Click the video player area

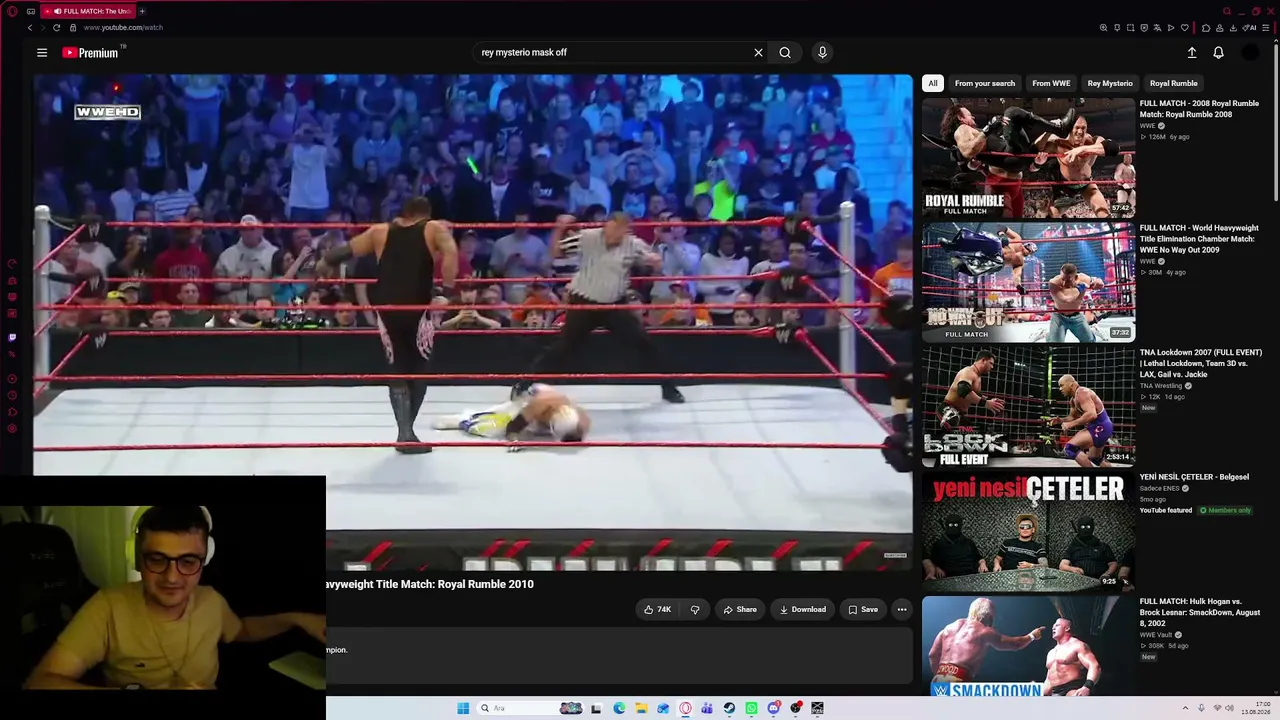pyautogui.click(x=473, y=322)
